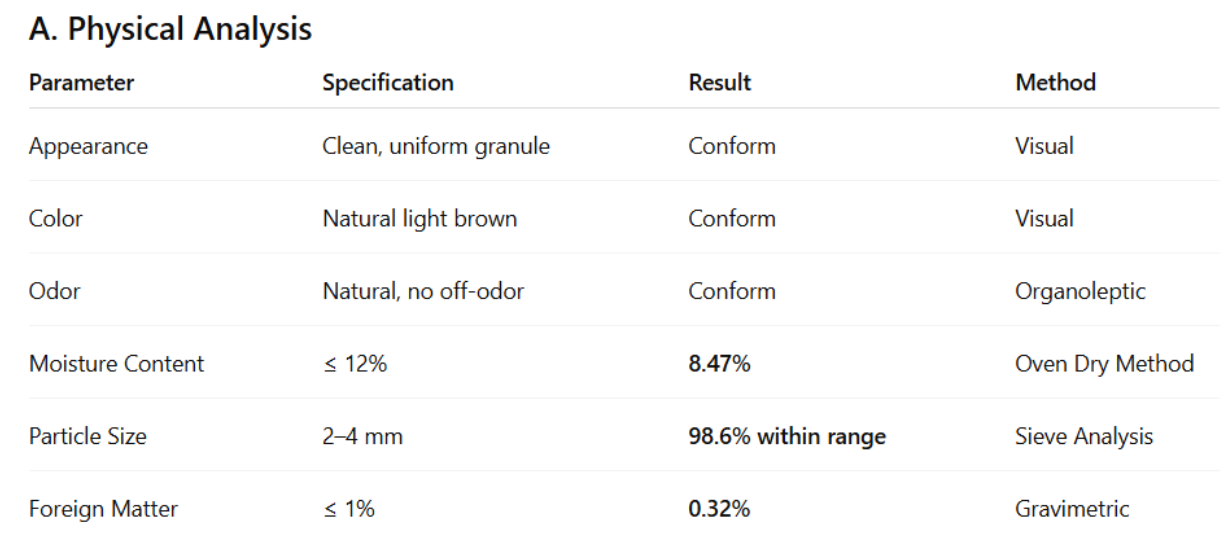This screenshot has width=1230, height=550.
Task: Click the Parameter column header
Action: [81, 82]
